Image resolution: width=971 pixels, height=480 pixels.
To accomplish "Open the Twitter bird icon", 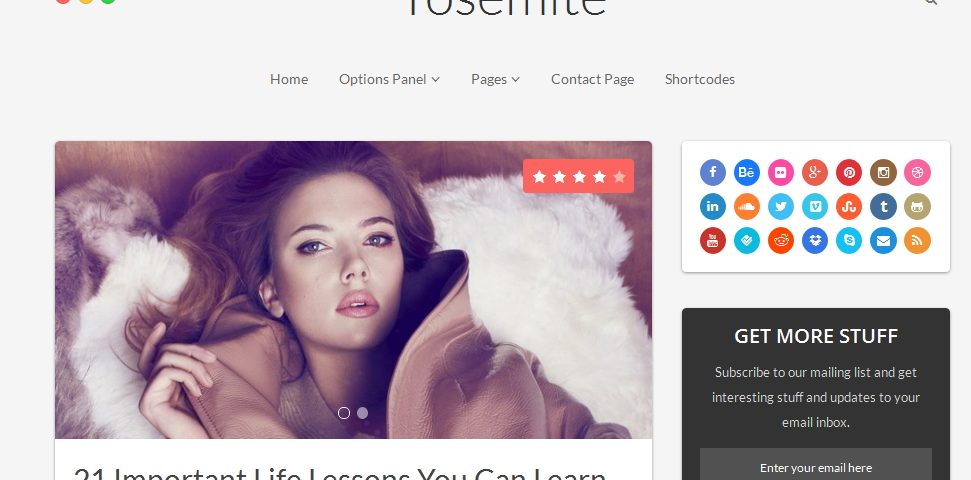I will pos(781,206).
